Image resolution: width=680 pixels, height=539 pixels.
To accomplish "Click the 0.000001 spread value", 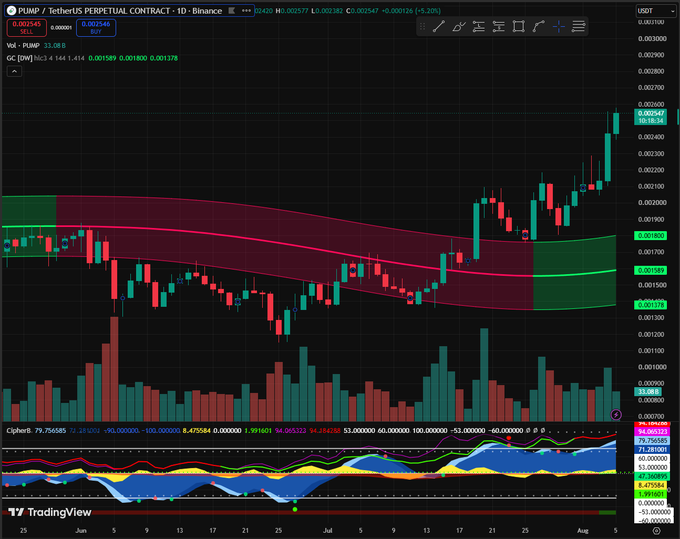I will 61,28.
